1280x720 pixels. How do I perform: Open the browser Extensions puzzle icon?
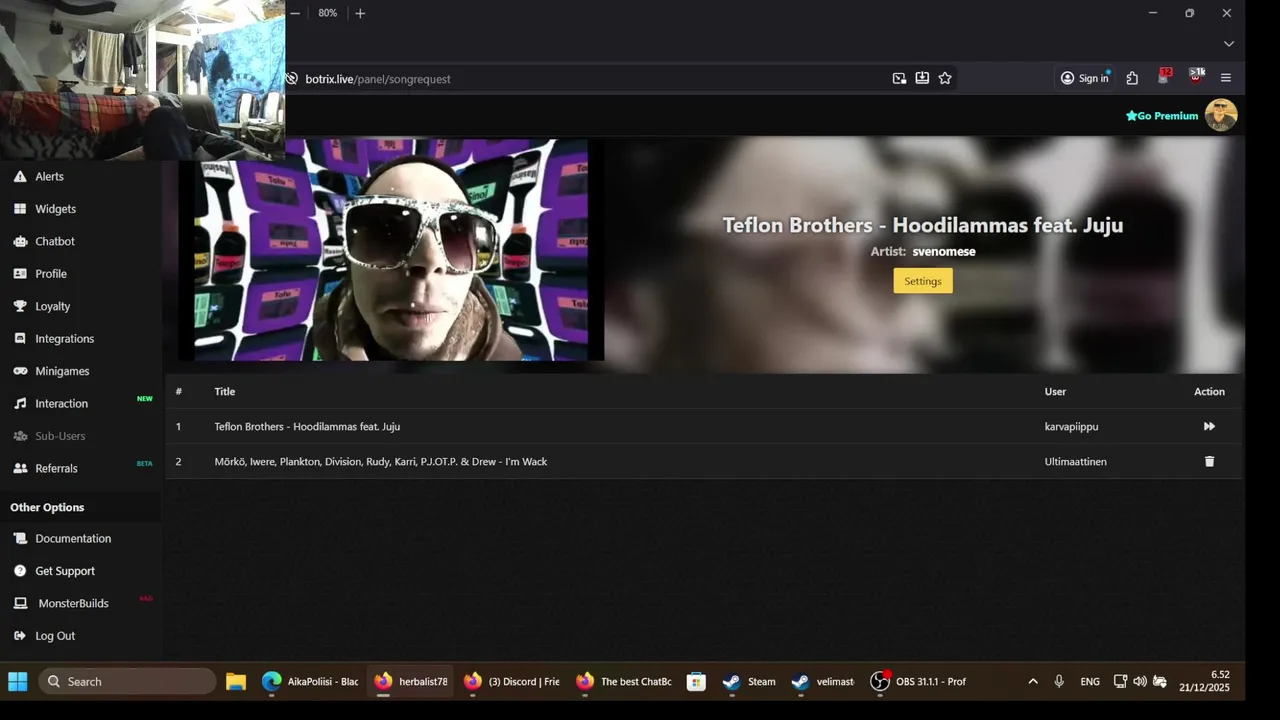[1132, 78]
